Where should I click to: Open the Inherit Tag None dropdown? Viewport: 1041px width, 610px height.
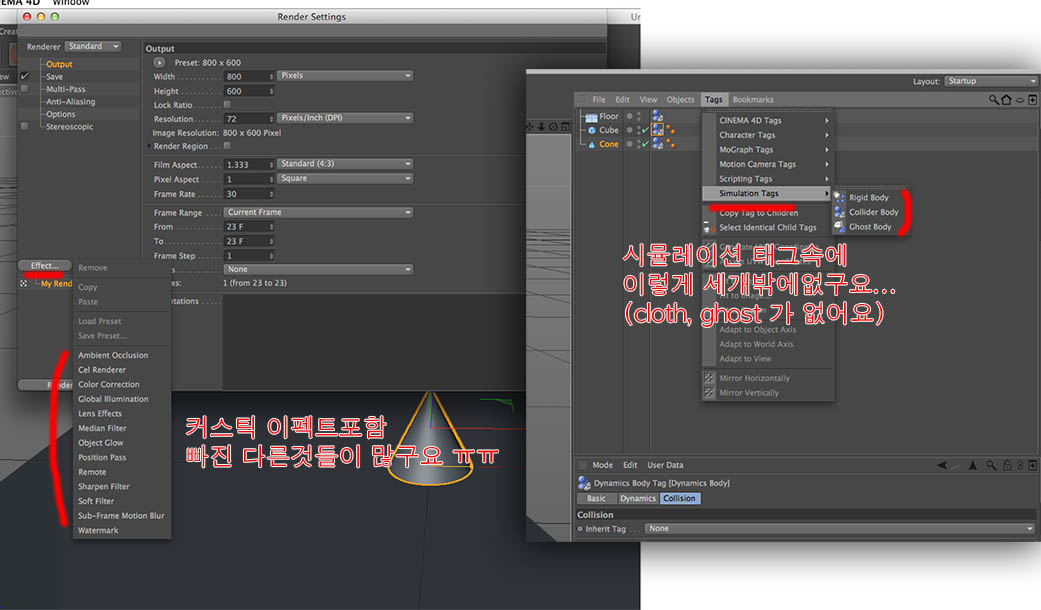coord(840,528)
